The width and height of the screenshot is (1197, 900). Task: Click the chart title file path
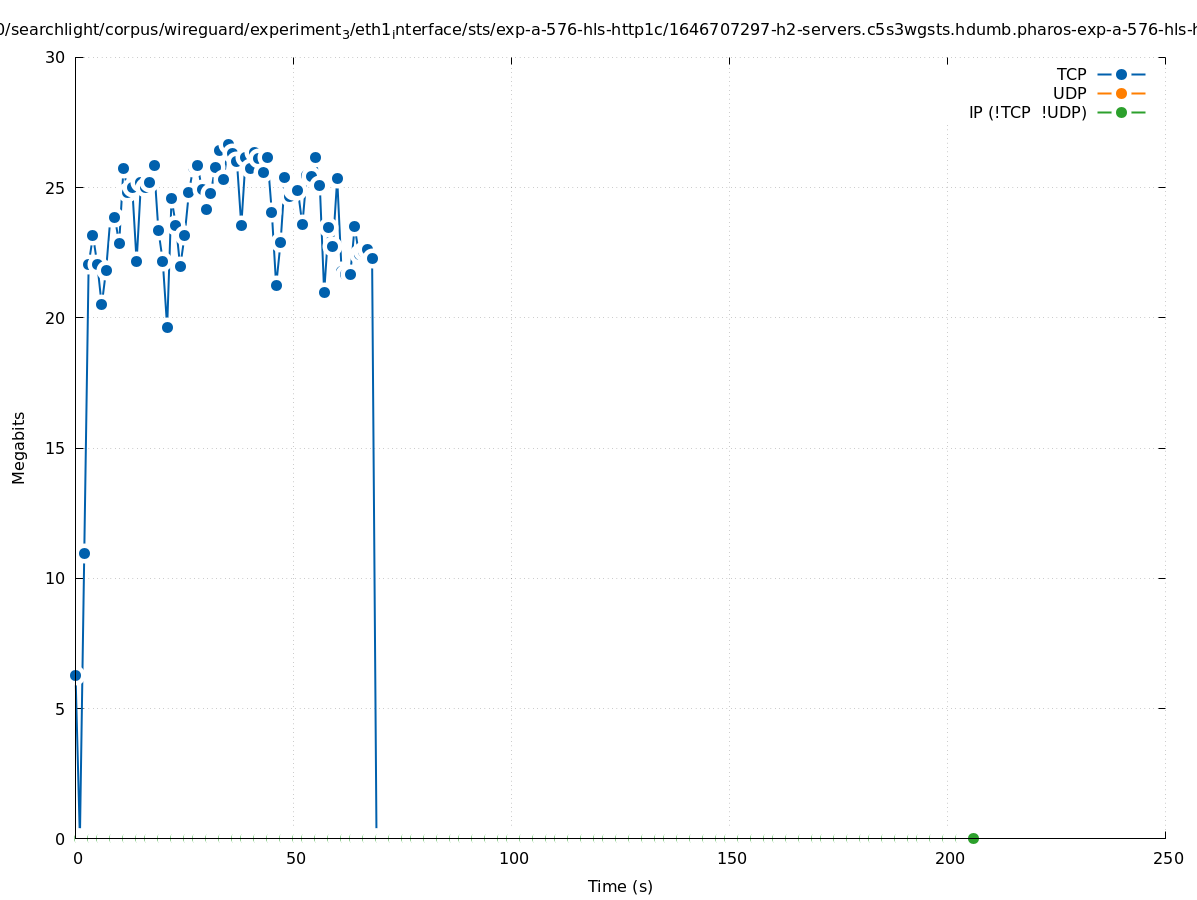(598, 30)
